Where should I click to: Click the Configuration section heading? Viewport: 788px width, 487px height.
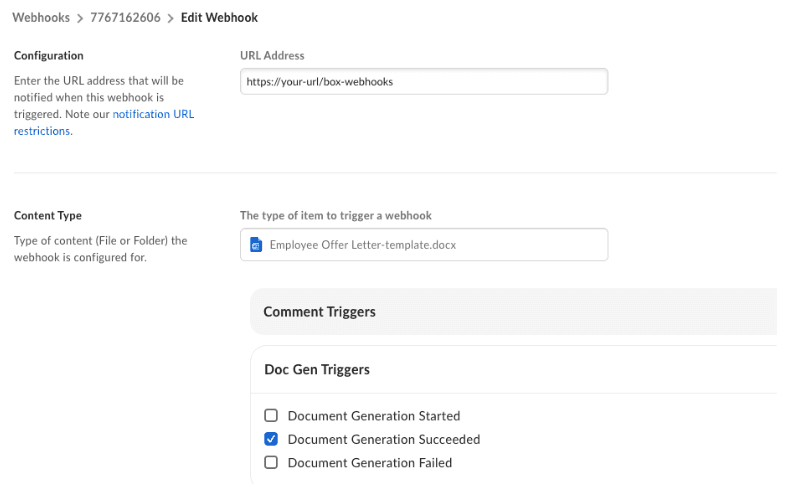point(49,55)
